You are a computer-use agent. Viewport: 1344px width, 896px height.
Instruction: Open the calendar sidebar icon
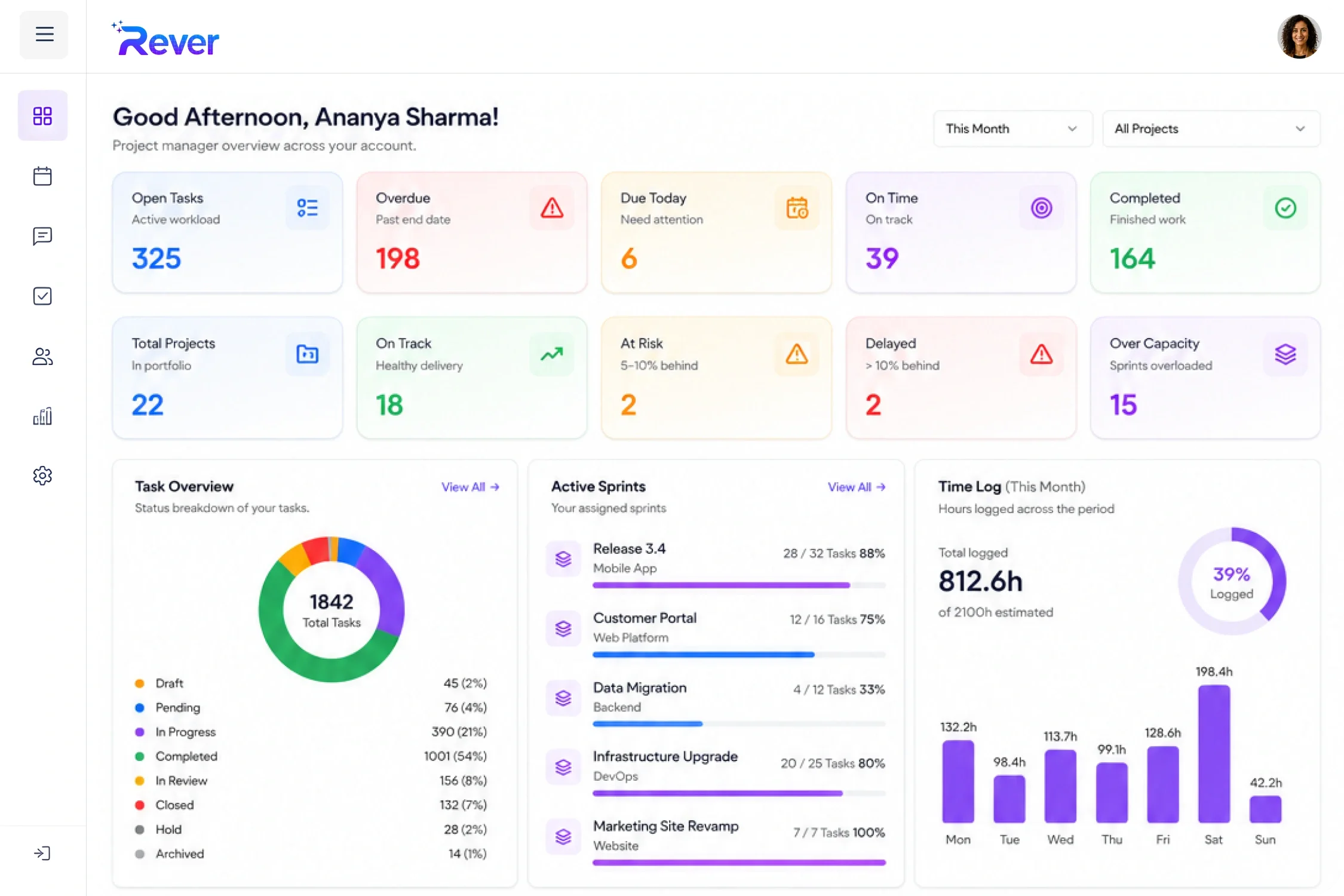42,176
